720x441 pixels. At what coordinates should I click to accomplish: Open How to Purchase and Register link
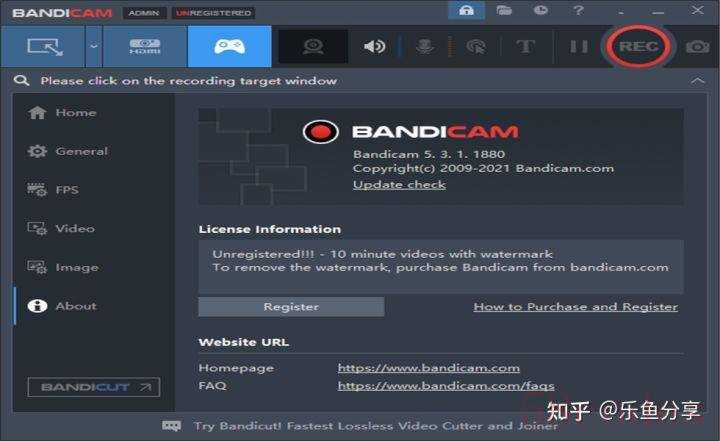(575, 306)
